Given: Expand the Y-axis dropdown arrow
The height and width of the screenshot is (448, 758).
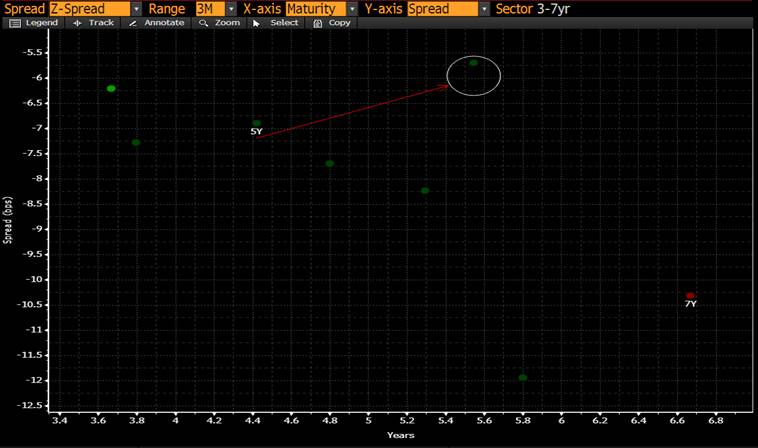Looking at the screenshot, I should point(484,9).
